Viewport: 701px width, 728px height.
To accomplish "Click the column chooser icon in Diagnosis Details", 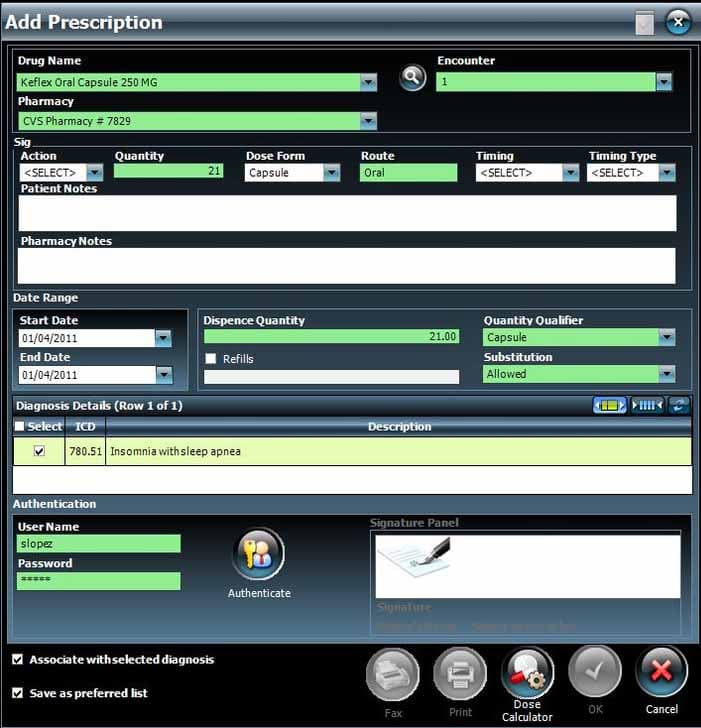I will [647, 406].
